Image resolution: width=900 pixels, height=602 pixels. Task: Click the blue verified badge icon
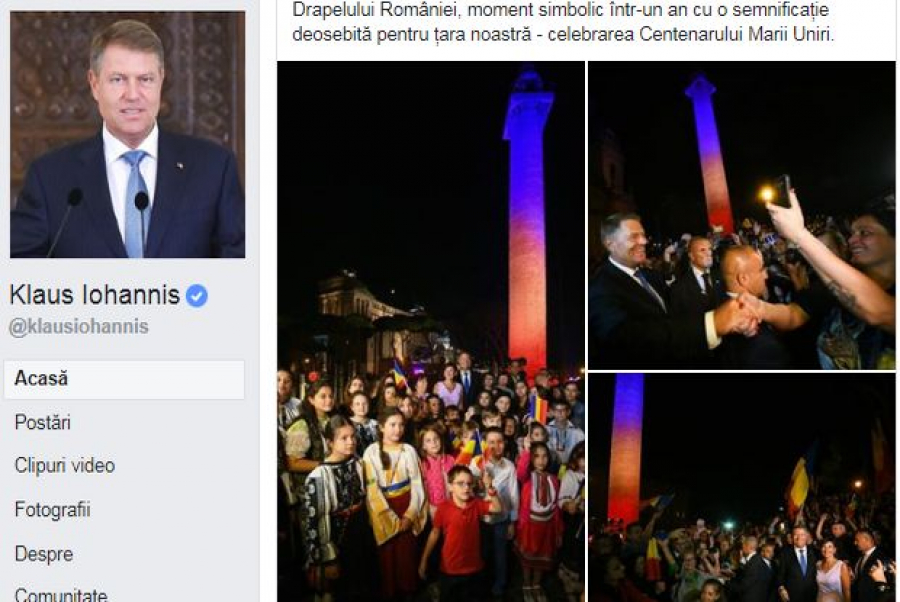[197, 296]
